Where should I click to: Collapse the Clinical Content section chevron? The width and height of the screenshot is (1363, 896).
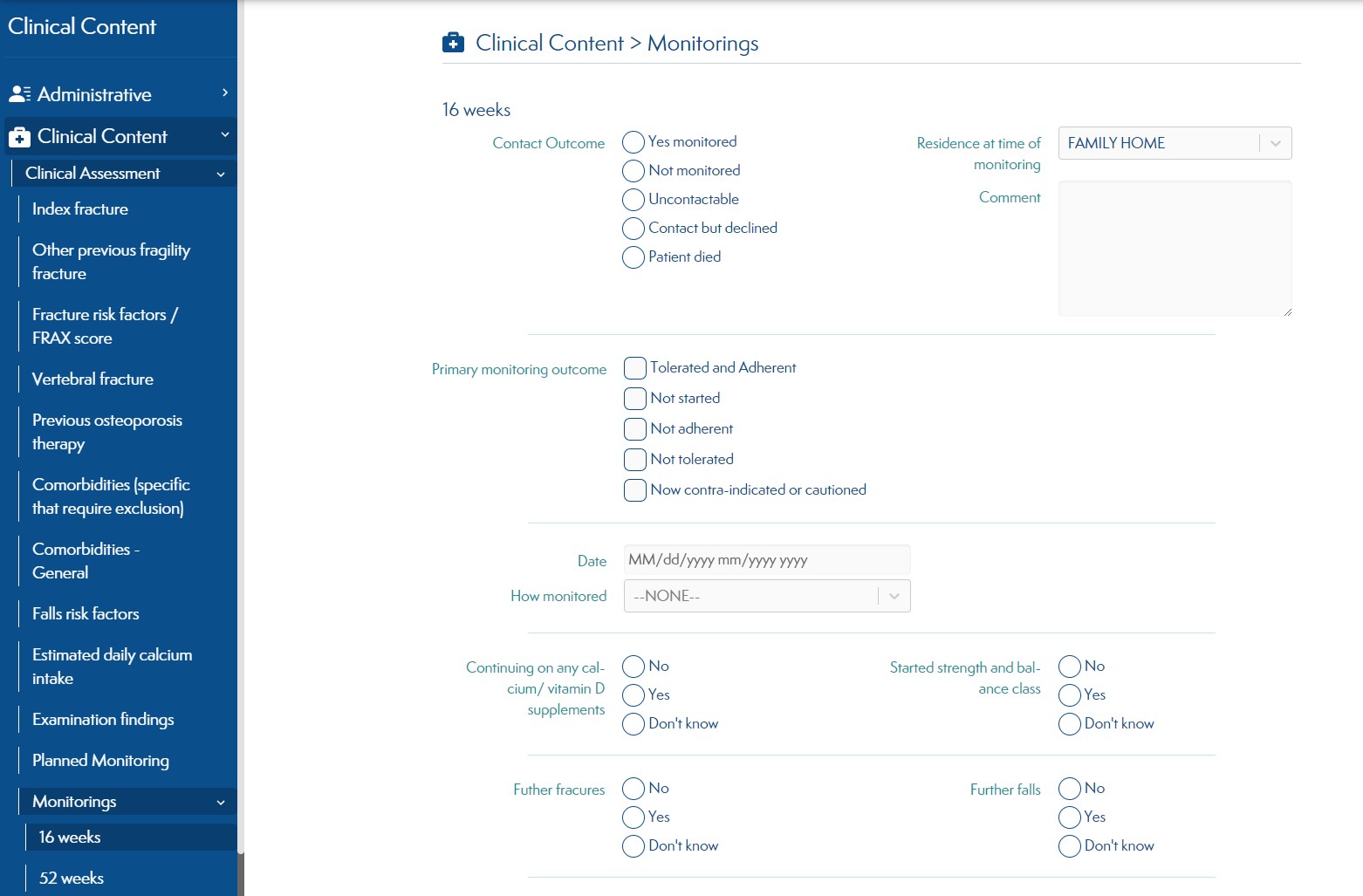tap(225, 135)
